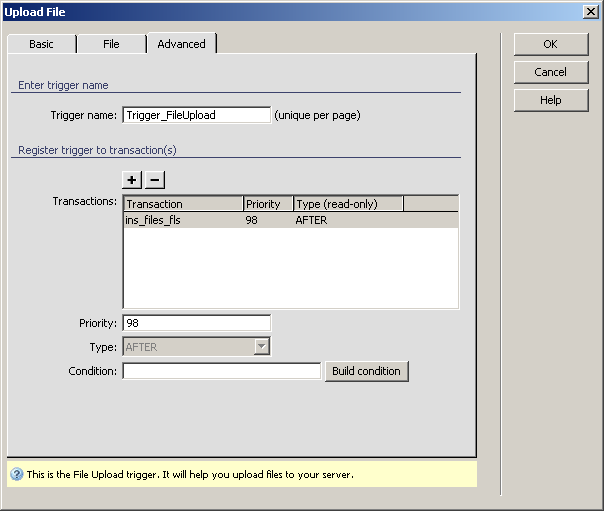Click the help question mark icon

click(16, 475)
